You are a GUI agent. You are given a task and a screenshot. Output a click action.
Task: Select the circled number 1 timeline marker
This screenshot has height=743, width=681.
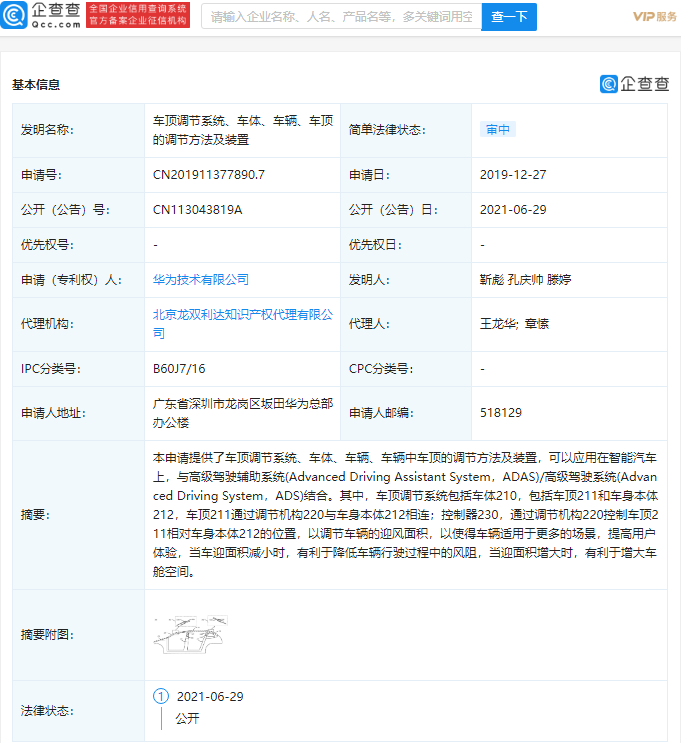tap(160, 696)
